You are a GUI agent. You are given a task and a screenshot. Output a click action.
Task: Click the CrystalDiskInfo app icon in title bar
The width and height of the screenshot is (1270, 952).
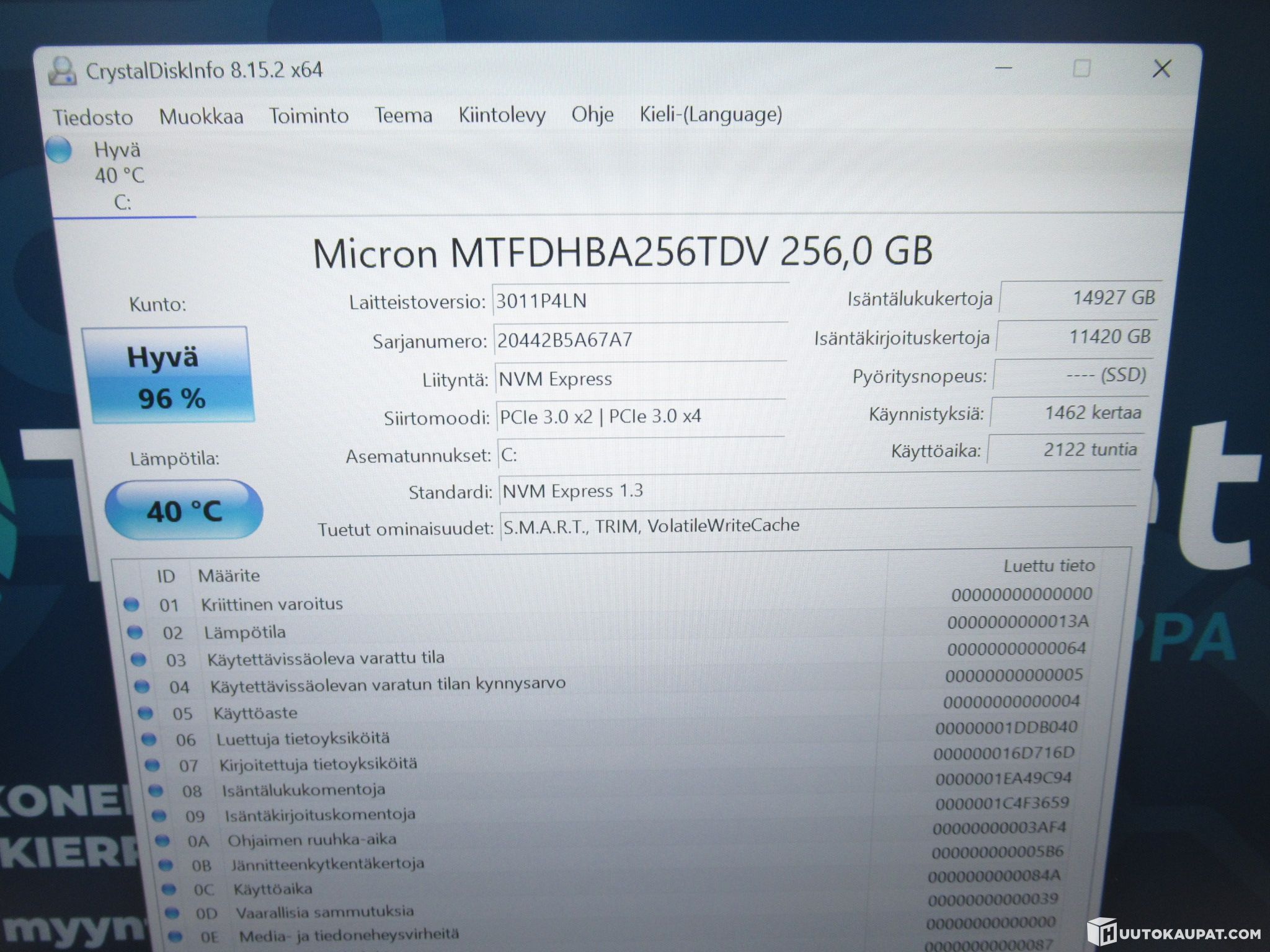point(62,71)
